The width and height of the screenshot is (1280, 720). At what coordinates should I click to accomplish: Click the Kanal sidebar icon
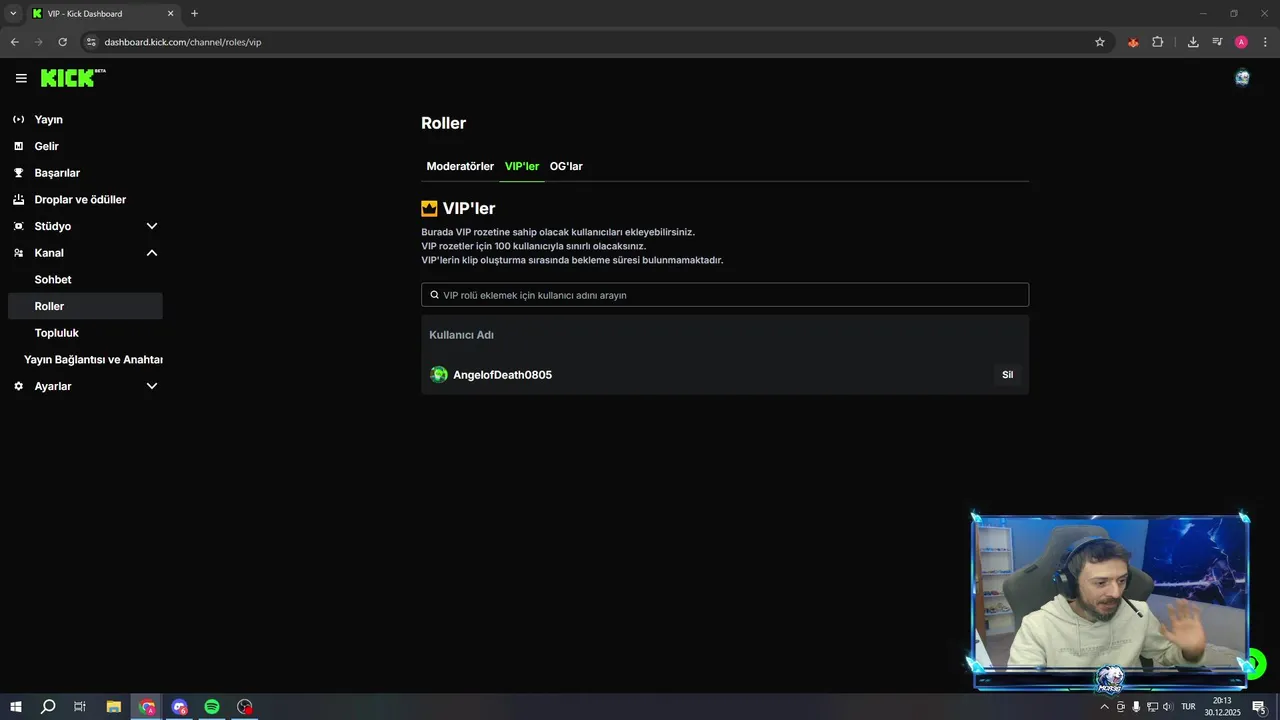(x=18, y=253)
